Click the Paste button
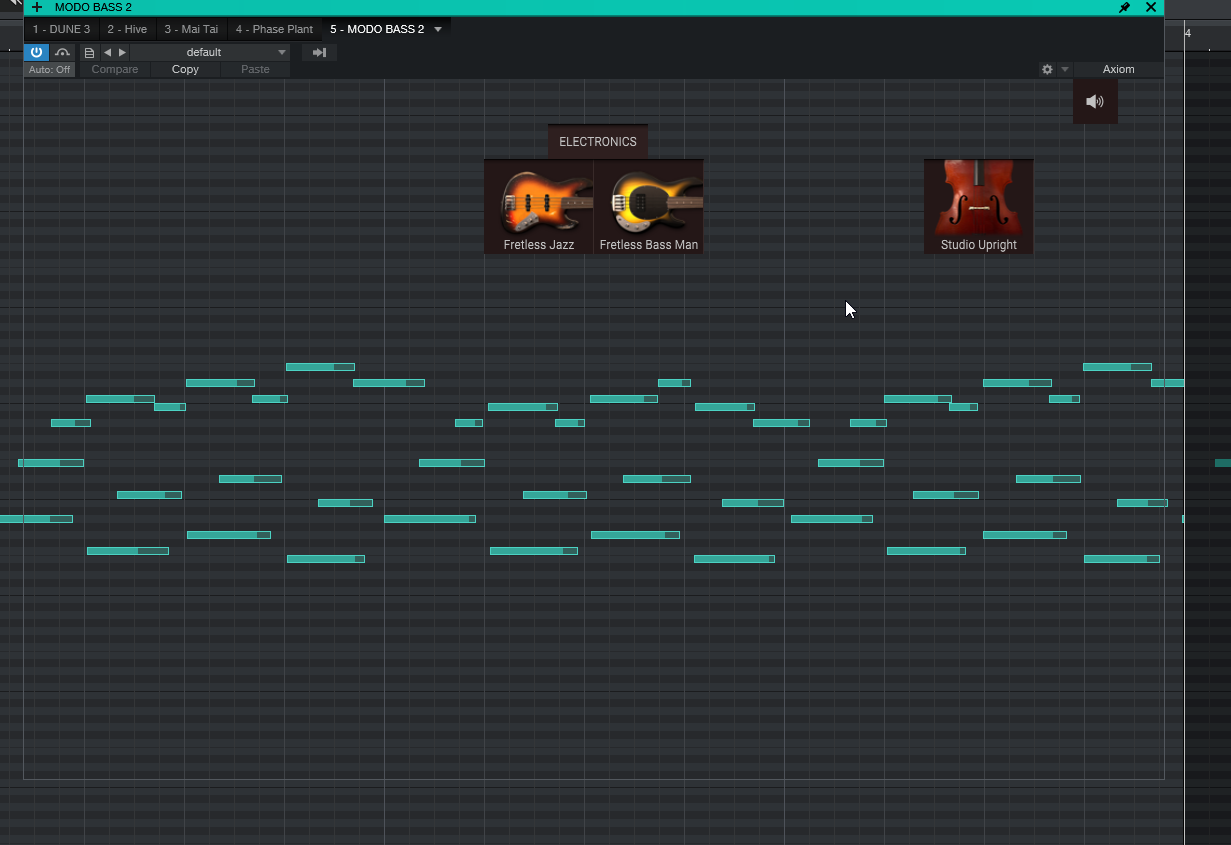Image resolution: width=1231 pixels, height=845 pixels. (x=255, y=70)
